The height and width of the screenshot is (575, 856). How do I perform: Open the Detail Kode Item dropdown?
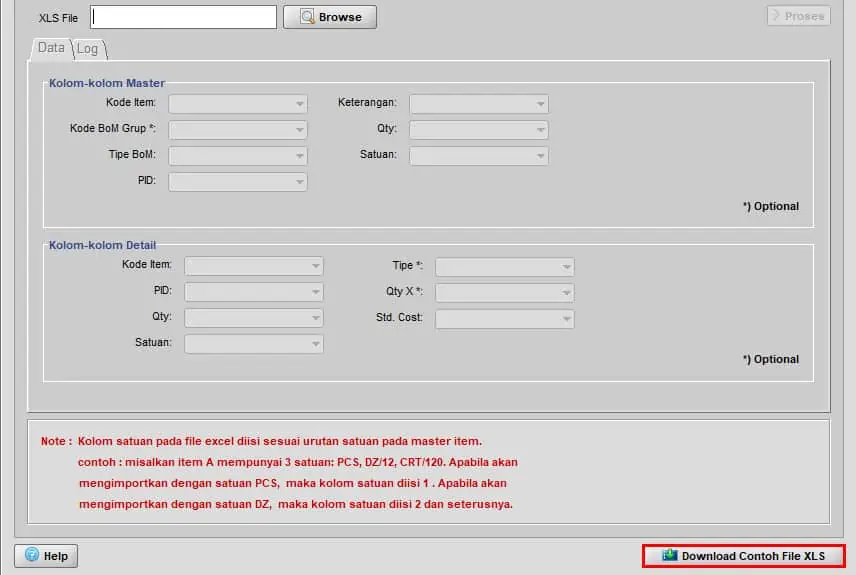point(254,266)
